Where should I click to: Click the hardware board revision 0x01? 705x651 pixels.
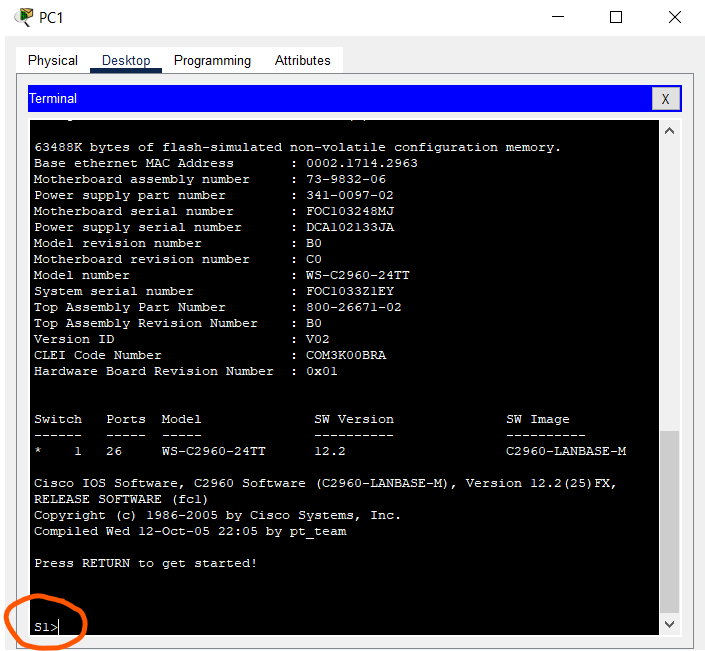click(x=322, y=371)
